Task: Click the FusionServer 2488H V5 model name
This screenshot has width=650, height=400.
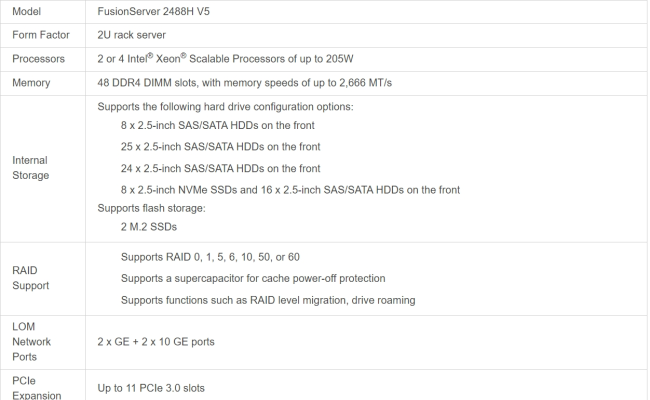Action: [x=154, y=11]
